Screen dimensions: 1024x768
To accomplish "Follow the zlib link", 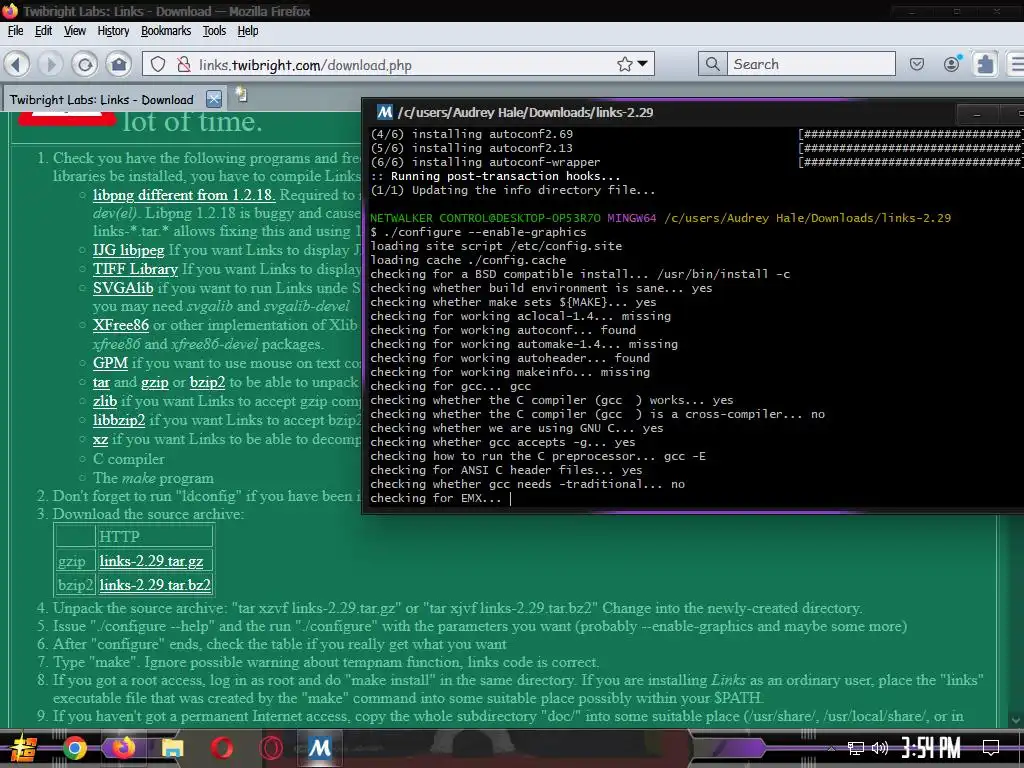I will (x=104, y=401).
